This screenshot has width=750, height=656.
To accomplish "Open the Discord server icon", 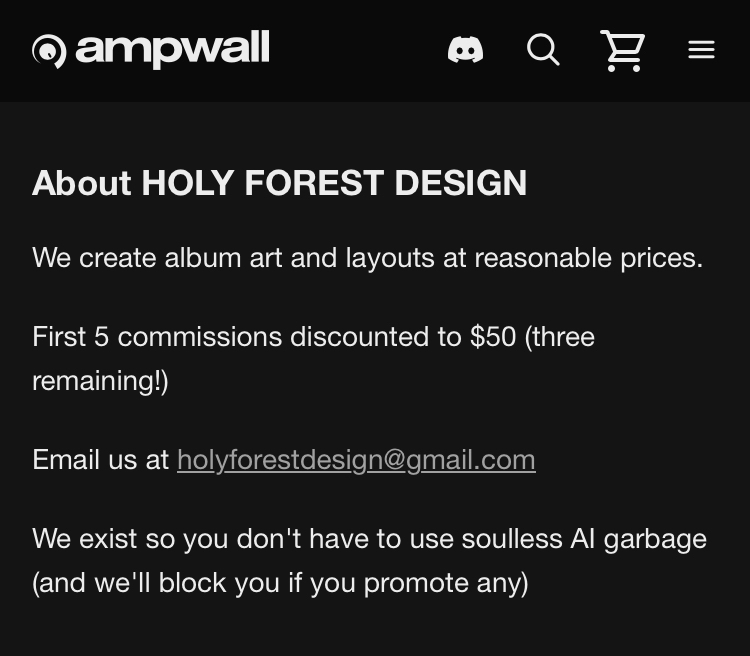I will (465, 49).
